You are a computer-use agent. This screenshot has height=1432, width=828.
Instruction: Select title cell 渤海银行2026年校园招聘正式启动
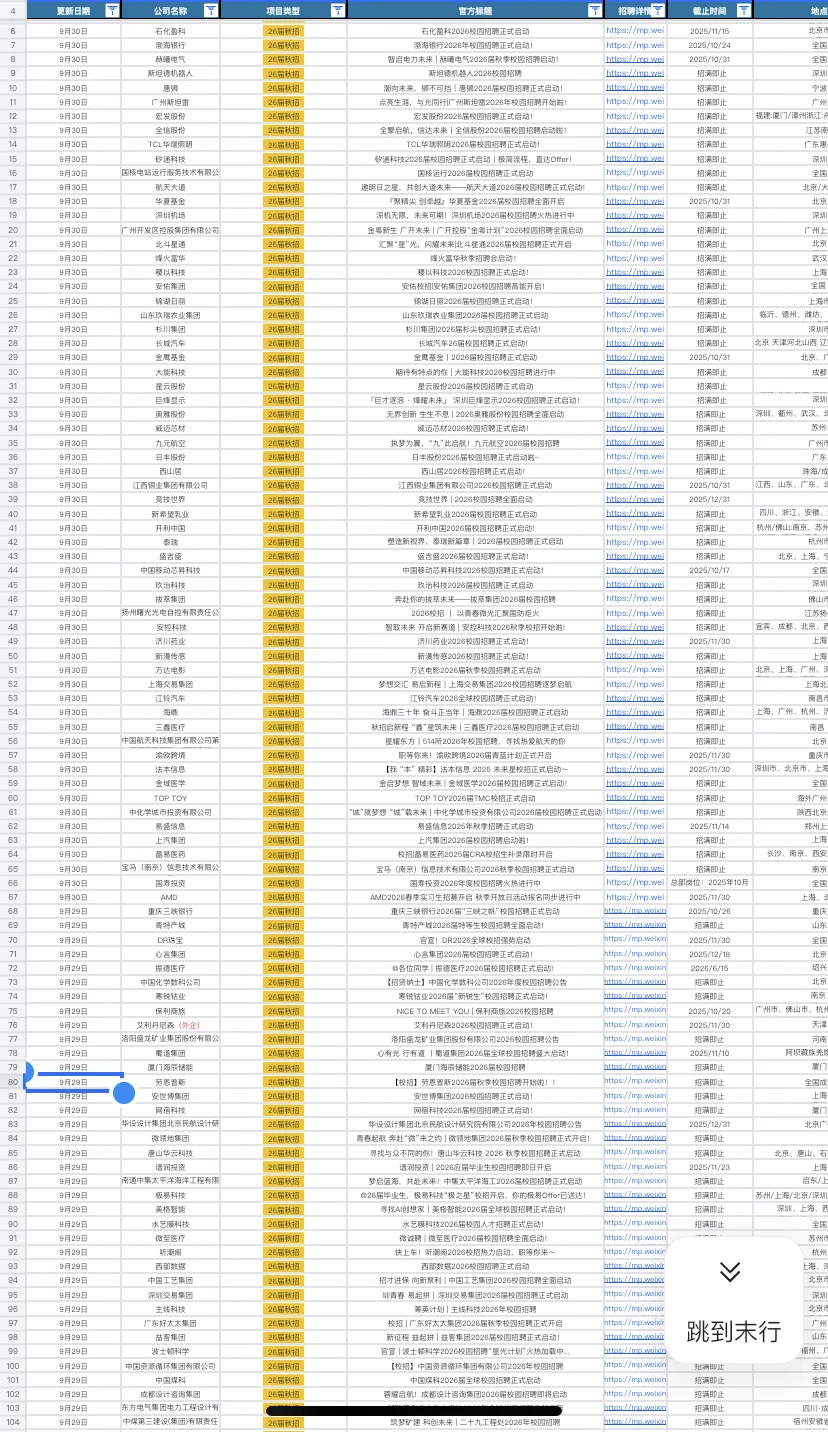[475, 45]
